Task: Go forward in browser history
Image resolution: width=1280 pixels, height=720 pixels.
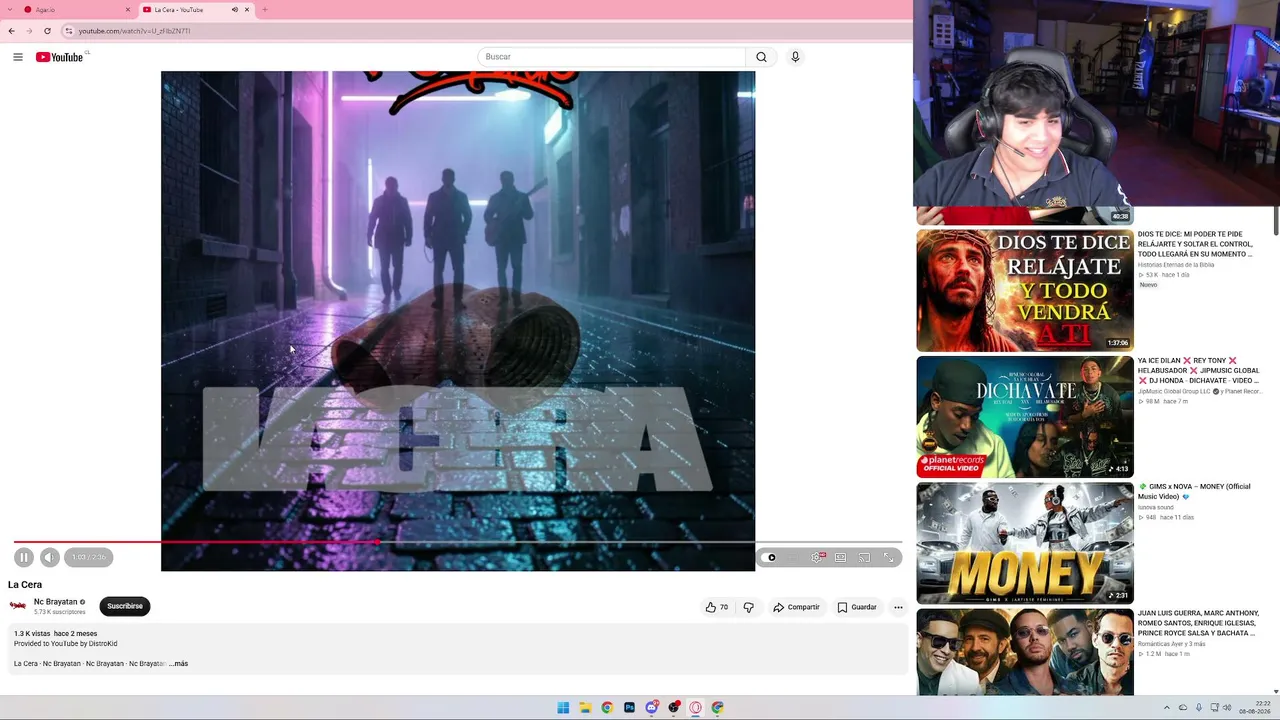Action: (x=29, y=31)
